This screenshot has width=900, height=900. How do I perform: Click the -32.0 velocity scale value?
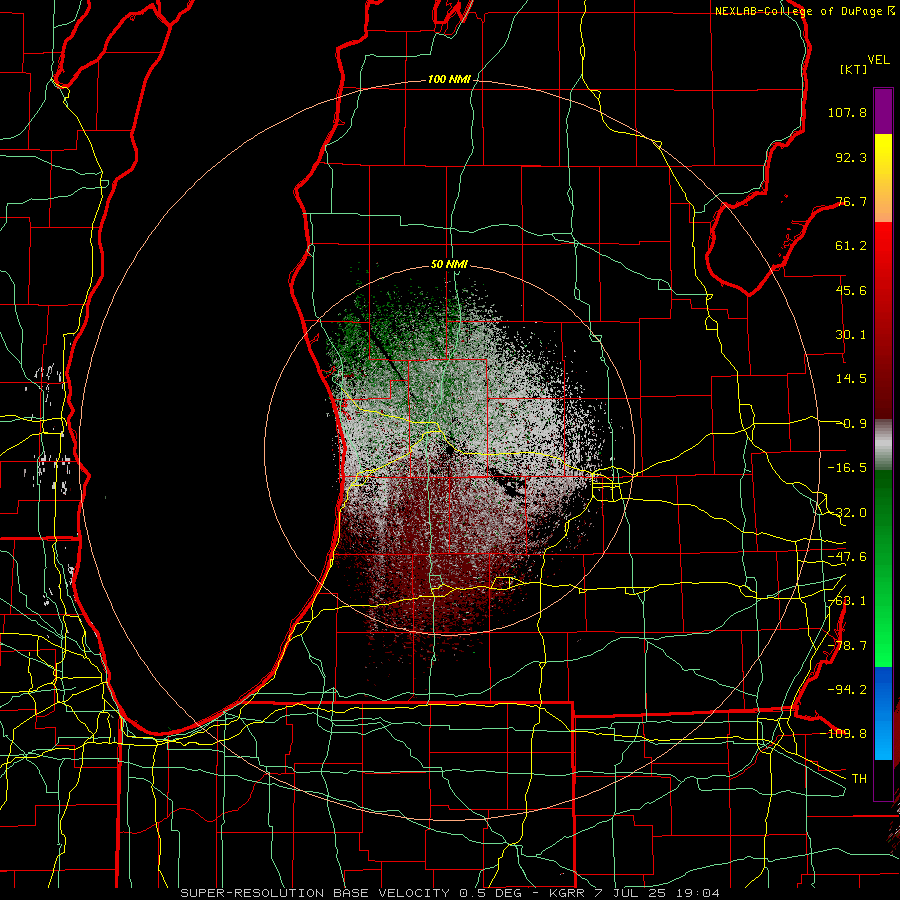(847, 513)
